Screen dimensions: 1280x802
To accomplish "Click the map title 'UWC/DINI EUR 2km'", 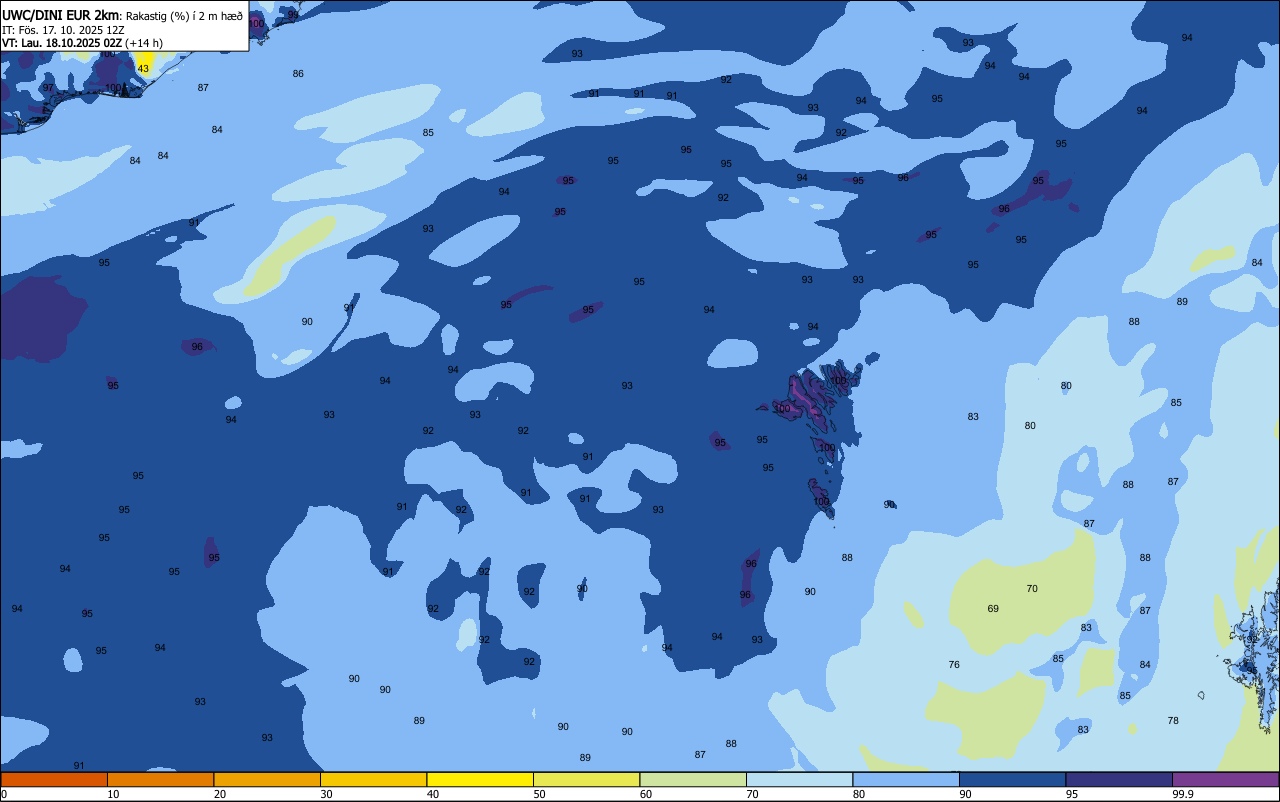I will pos(60,15).
